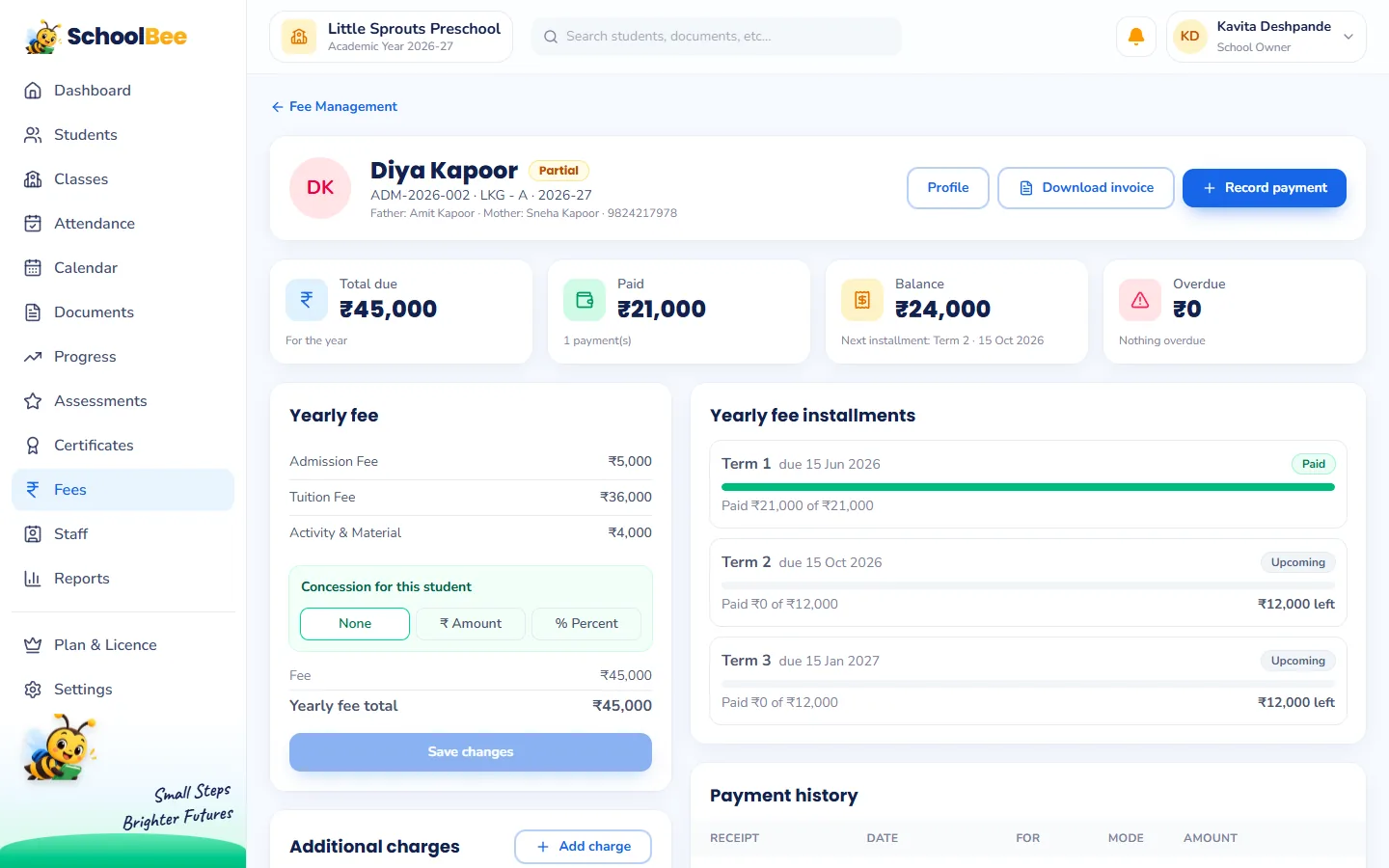Click the Attendance calendar-check icon
Viewport: 1389px width, 868px height.
tap(33, 224)
